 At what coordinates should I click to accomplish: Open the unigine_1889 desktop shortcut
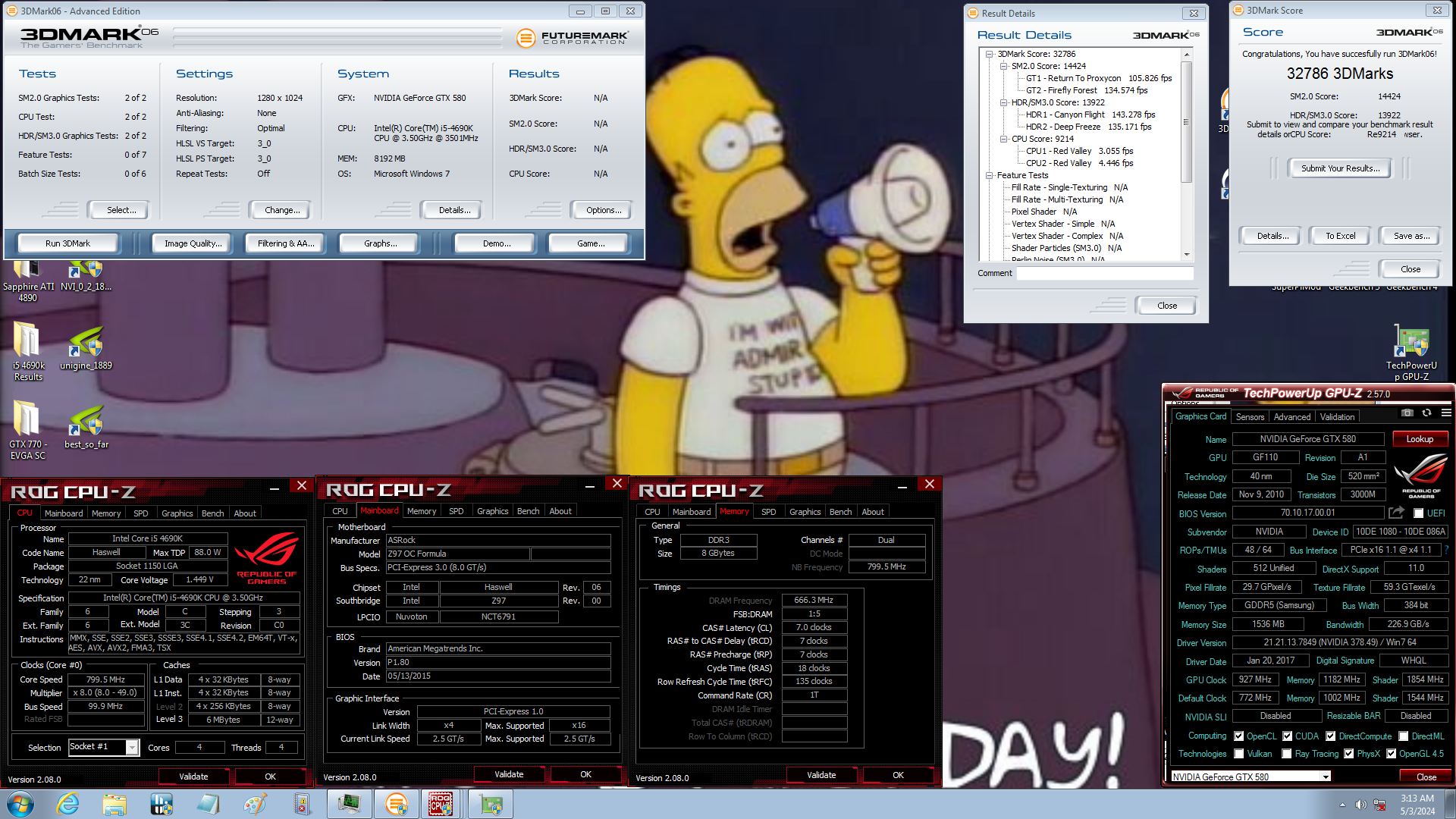pos(86,347)
